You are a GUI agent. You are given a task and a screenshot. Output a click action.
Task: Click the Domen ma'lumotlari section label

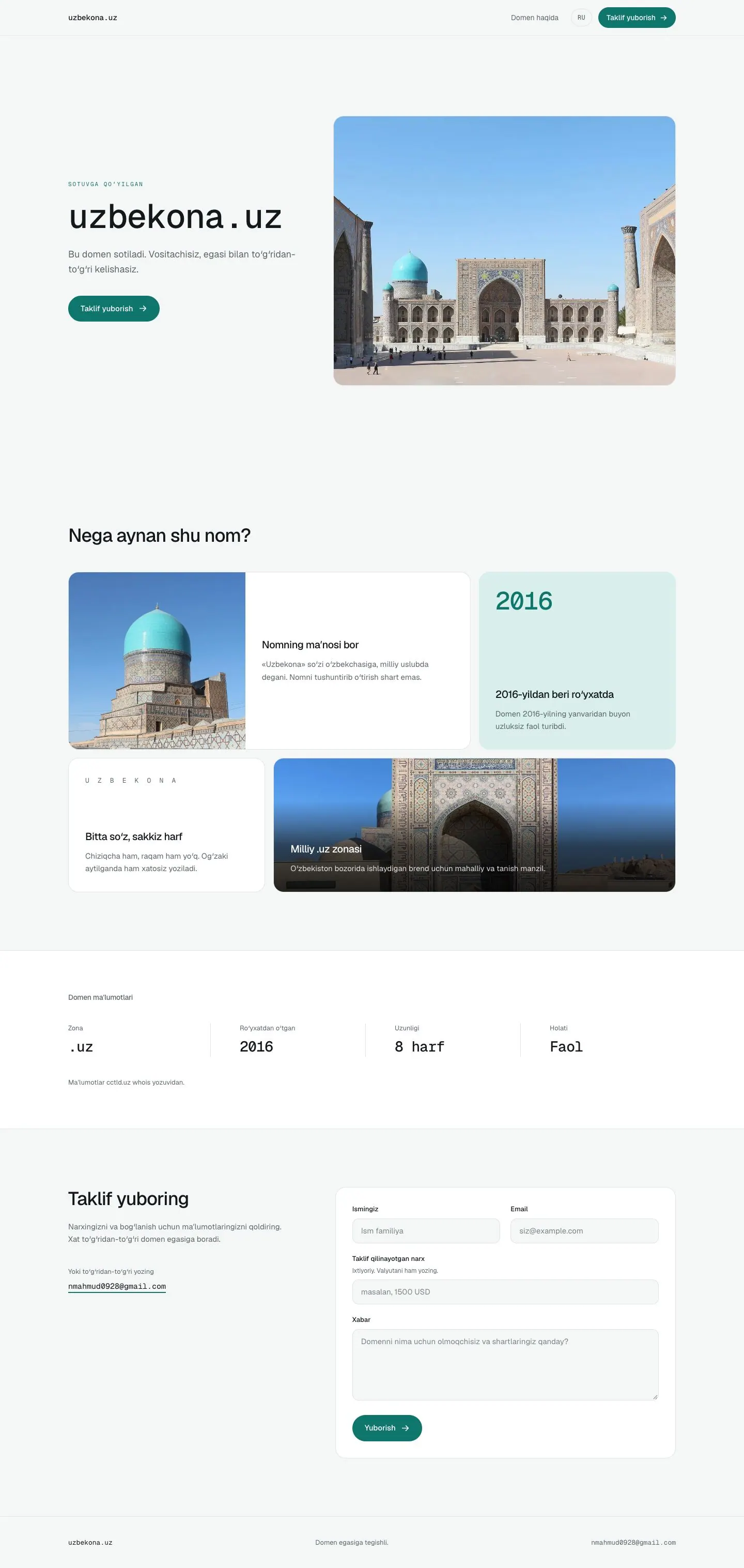point(100,997)
